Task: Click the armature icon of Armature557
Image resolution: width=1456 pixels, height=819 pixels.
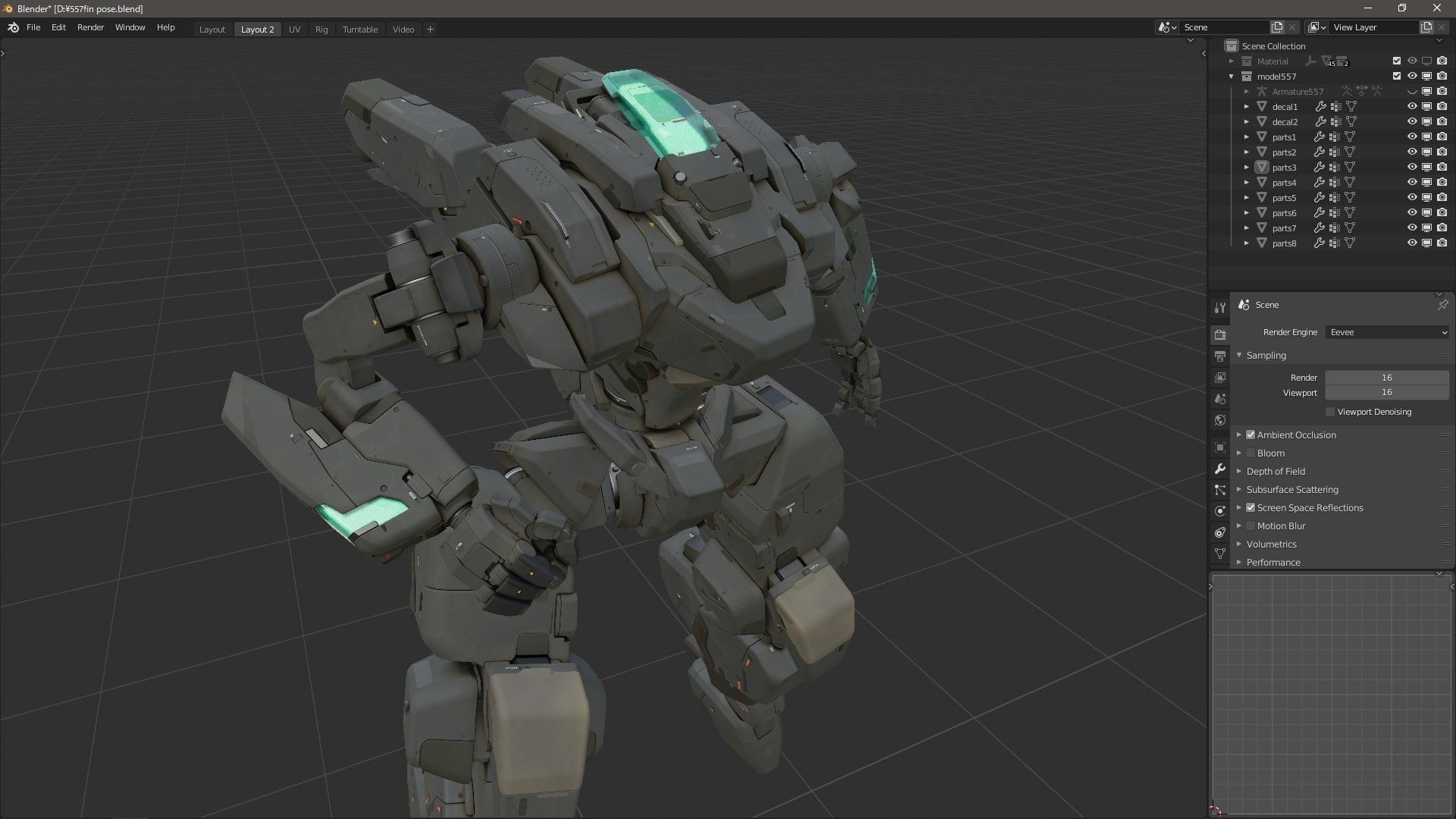Action: 1262,92
